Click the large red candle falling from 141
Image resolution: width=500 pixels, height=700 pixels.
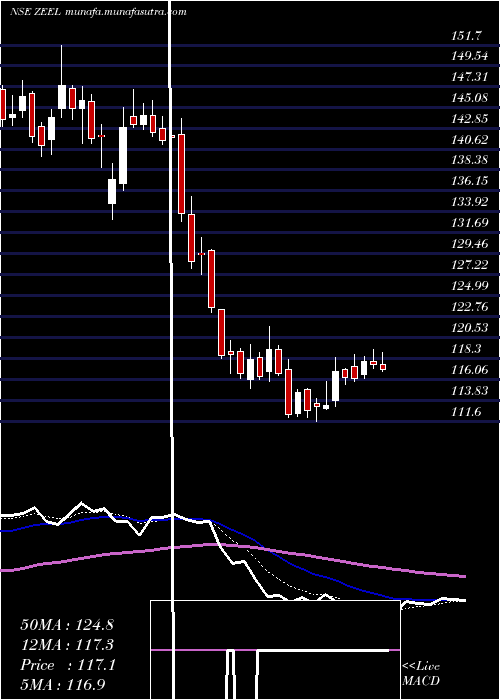pos(181,174)
